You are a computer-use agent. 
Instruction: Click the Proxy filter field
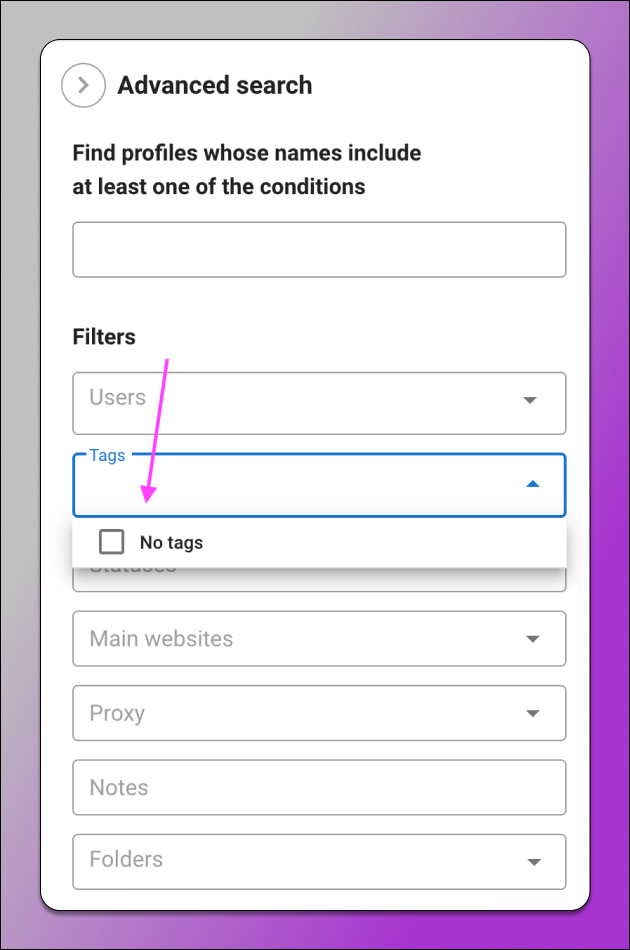tap(319, 713)
